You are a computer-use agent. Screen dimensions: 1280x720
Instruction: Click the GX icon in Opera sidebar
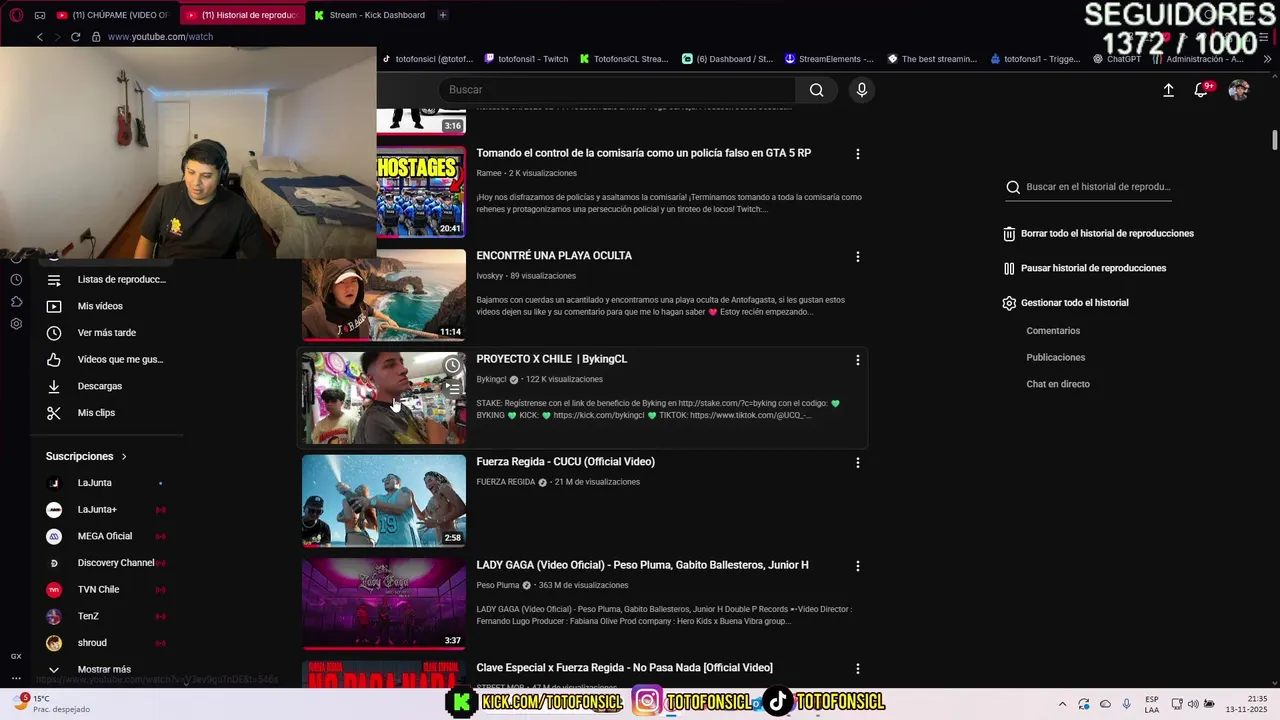tap(16, 656)
